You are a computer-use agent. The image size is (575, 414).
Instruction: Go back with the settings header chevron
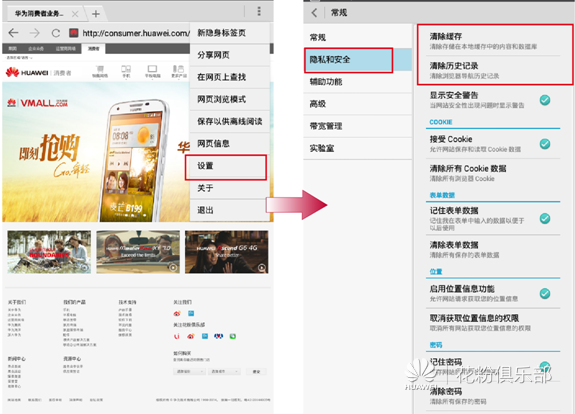point(314,13)
